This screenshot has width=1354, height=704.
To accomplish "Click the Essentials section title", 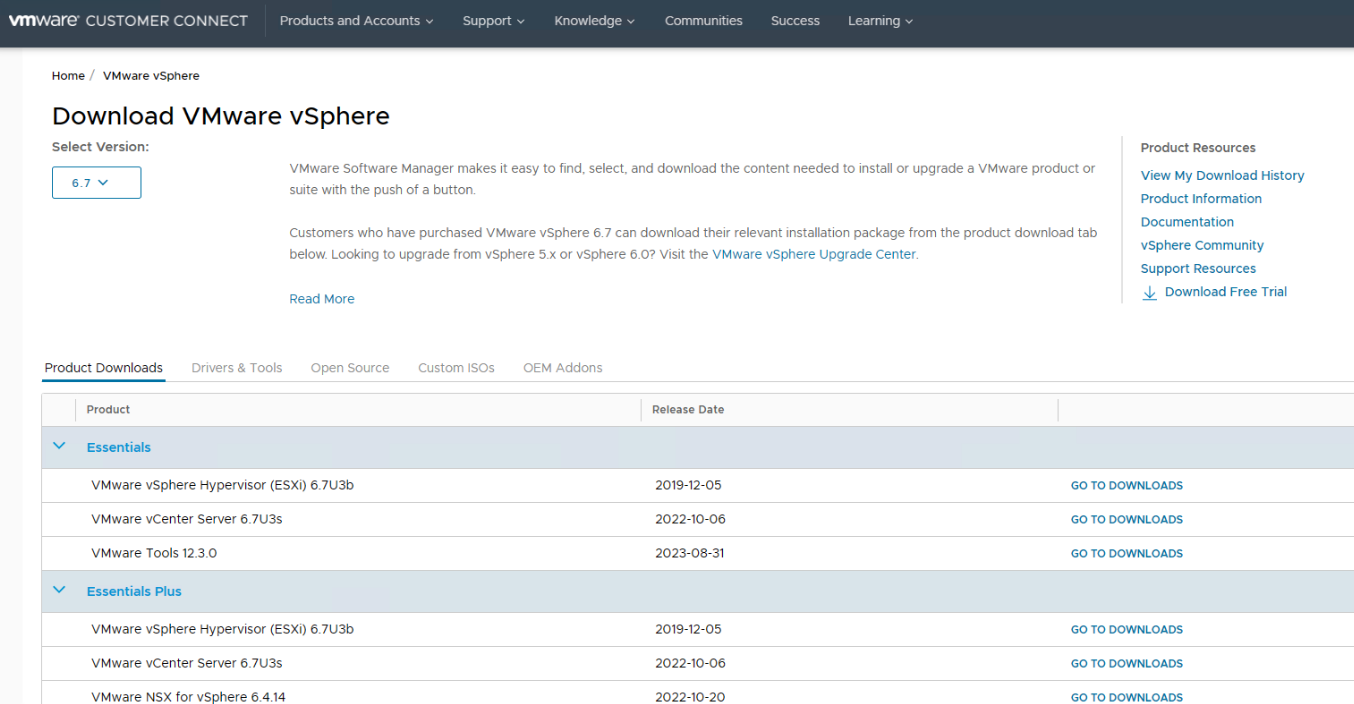I will (x=119, y=447).
